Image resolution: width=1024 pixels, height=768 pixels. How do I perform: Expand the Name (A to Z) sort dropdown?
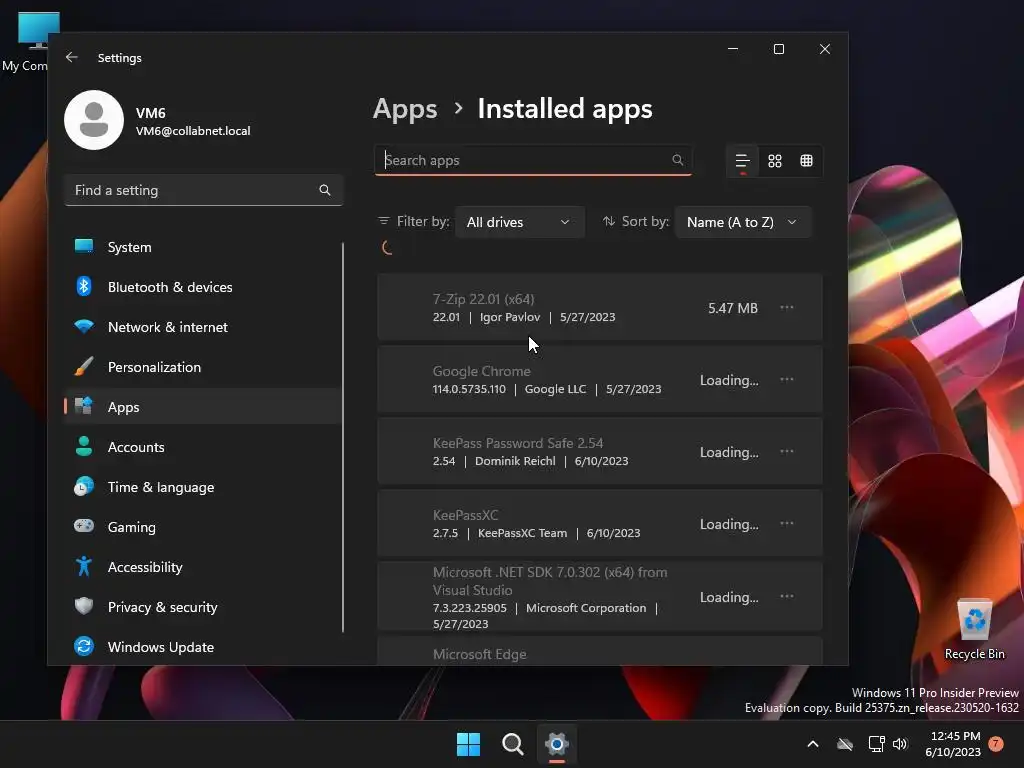(x=743, y=222)
